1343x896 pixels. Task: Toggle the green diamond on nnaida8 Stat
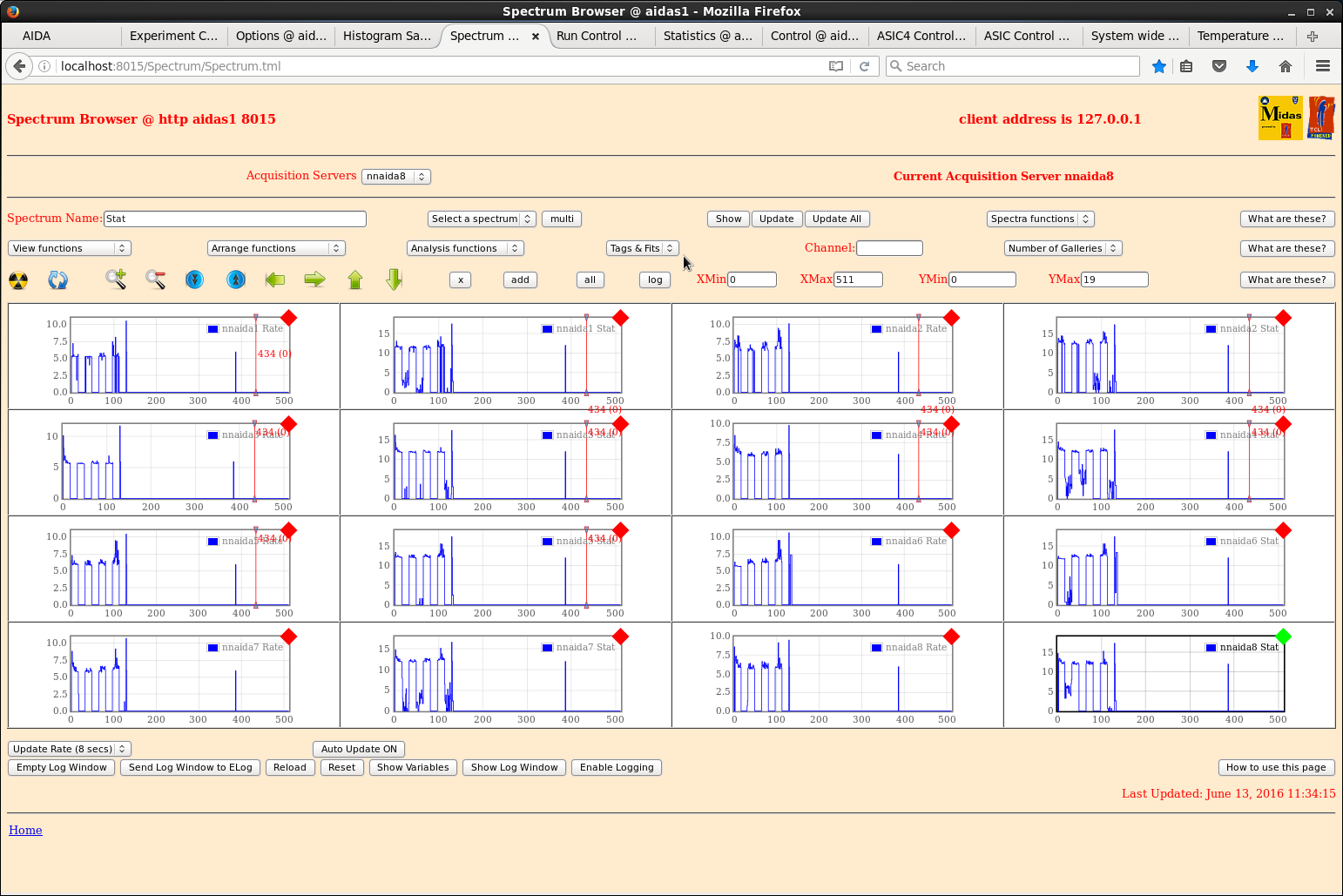point(1283,637)
